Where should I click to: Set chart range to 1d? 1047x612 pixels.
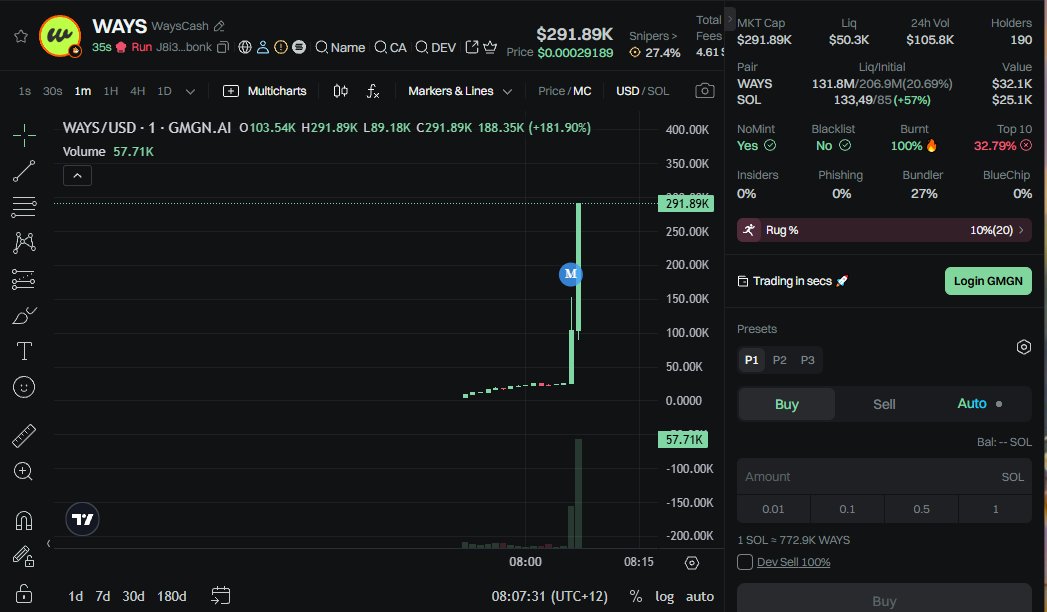[75, 596]
